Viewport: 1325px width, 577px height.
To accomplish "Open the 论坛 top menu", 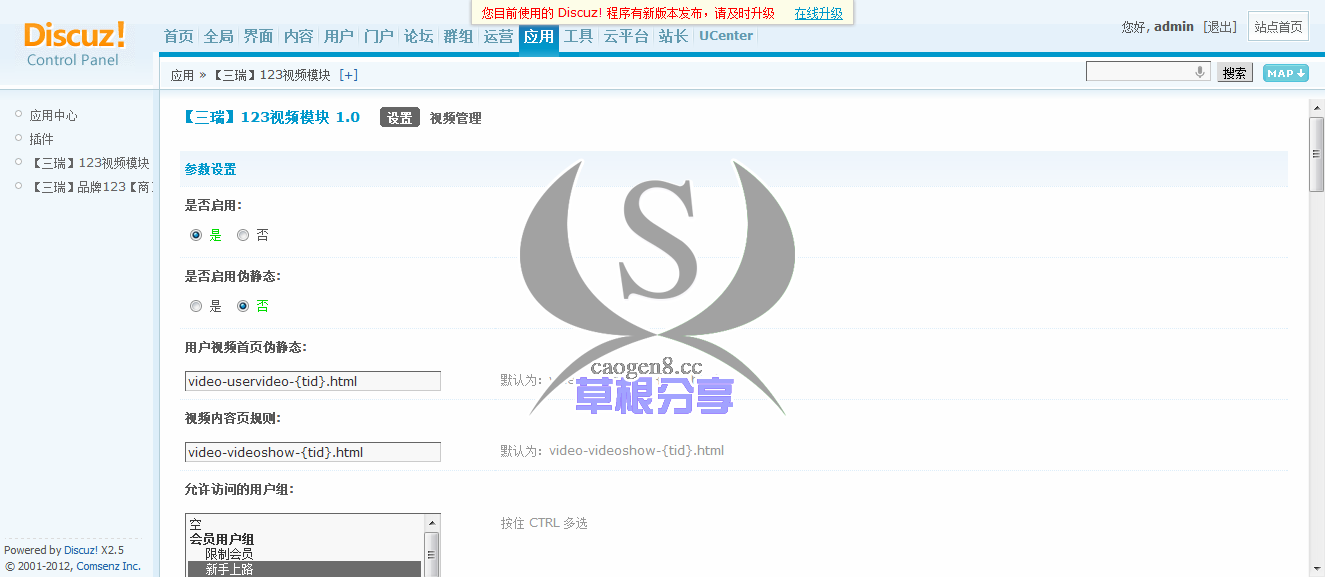I will 418,36.
